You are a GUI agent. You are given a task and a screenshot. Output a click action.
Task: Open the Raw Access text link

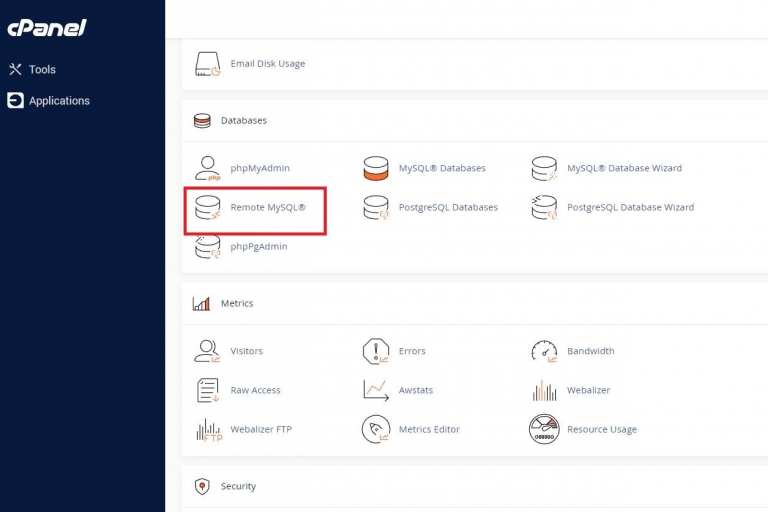pyautogui.click(x=256, y=390)
